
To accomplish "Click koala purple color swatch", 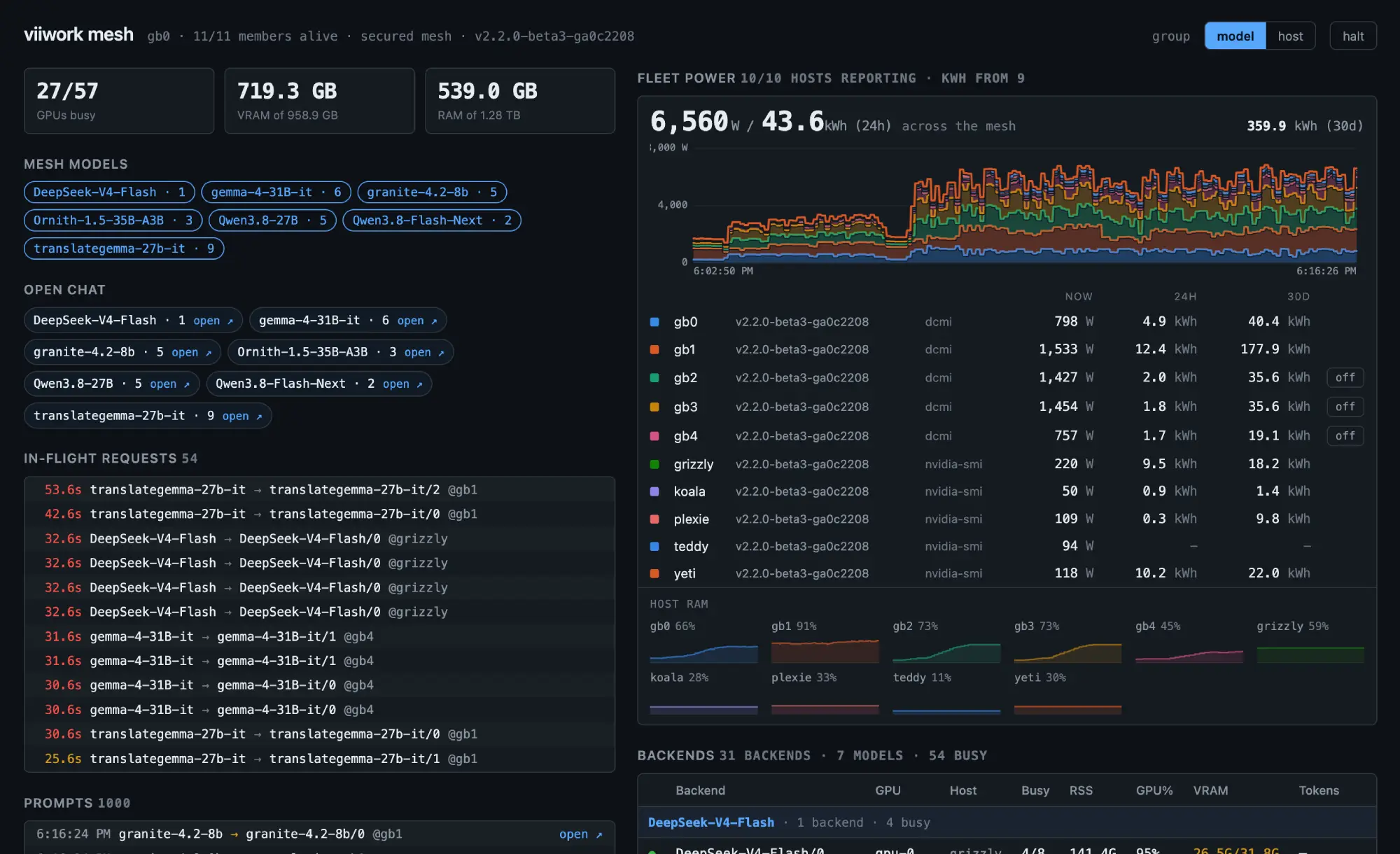I will pyautogui.click(x=654, y=491).
